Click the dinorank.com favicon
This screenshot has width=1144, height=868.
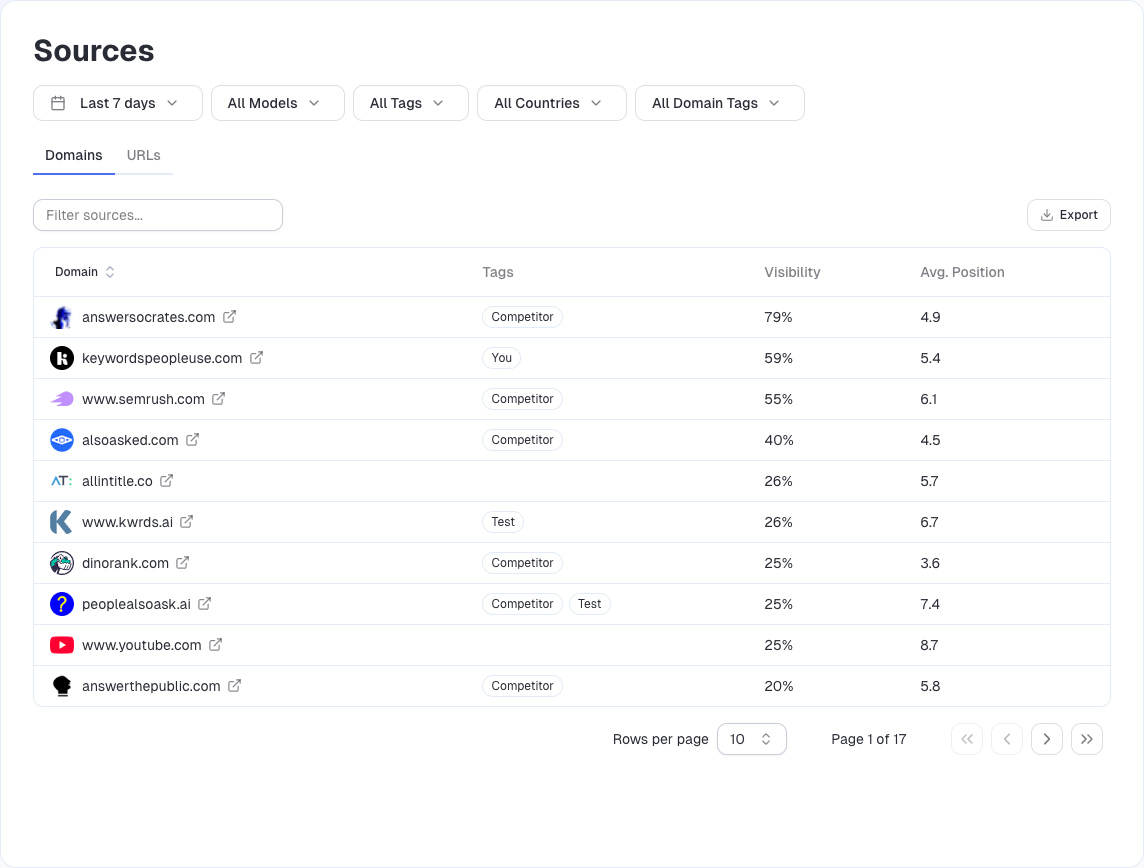pyautogui.click(x=62, y=563)
